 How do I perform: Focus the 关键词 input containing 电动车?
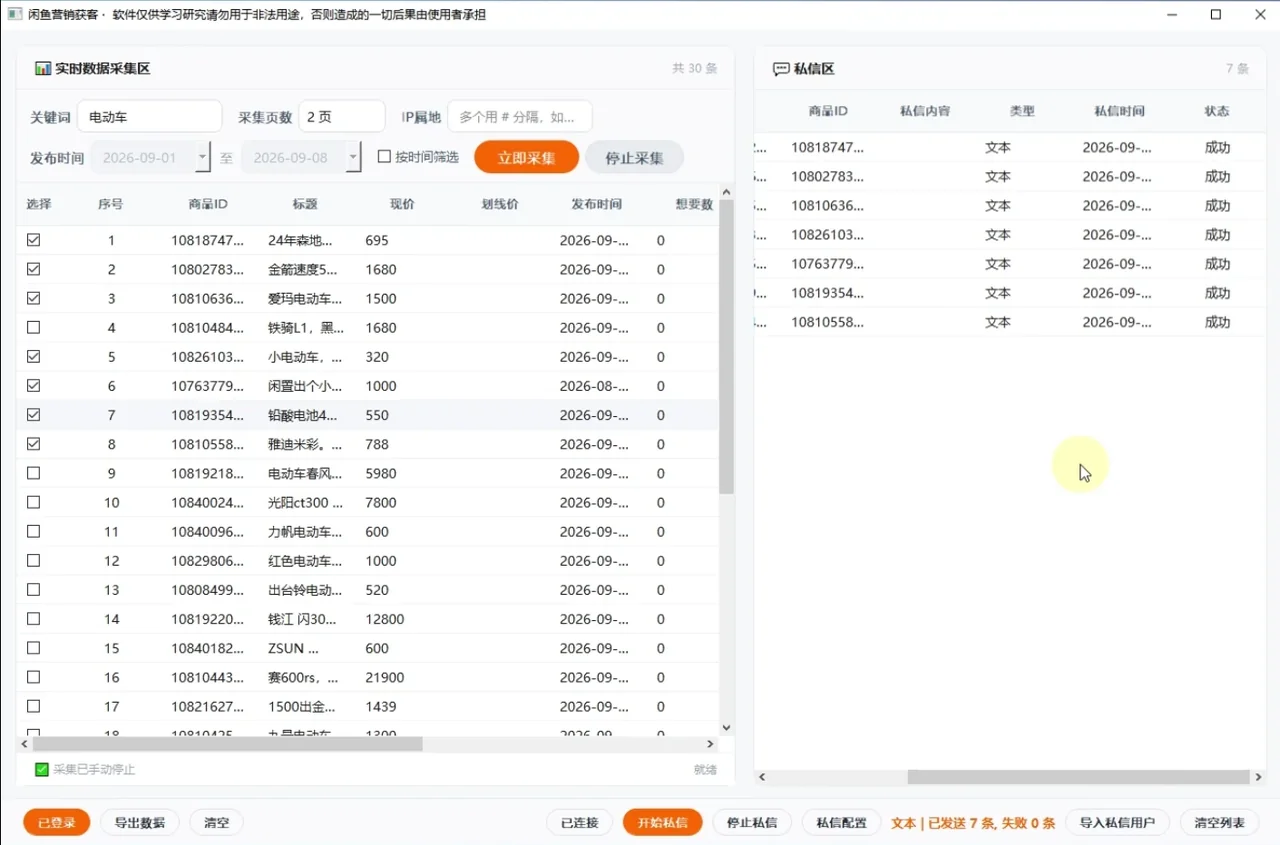point(150,116)
